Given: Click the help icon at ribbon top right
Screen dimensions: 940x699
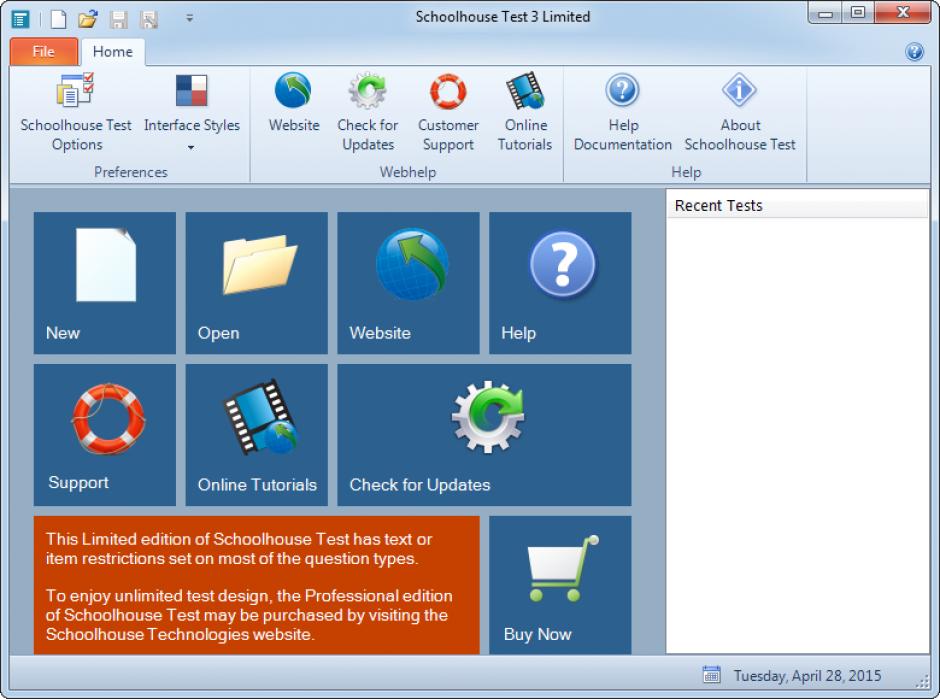Looking at the screenshot, I should (x=914, y=52).
